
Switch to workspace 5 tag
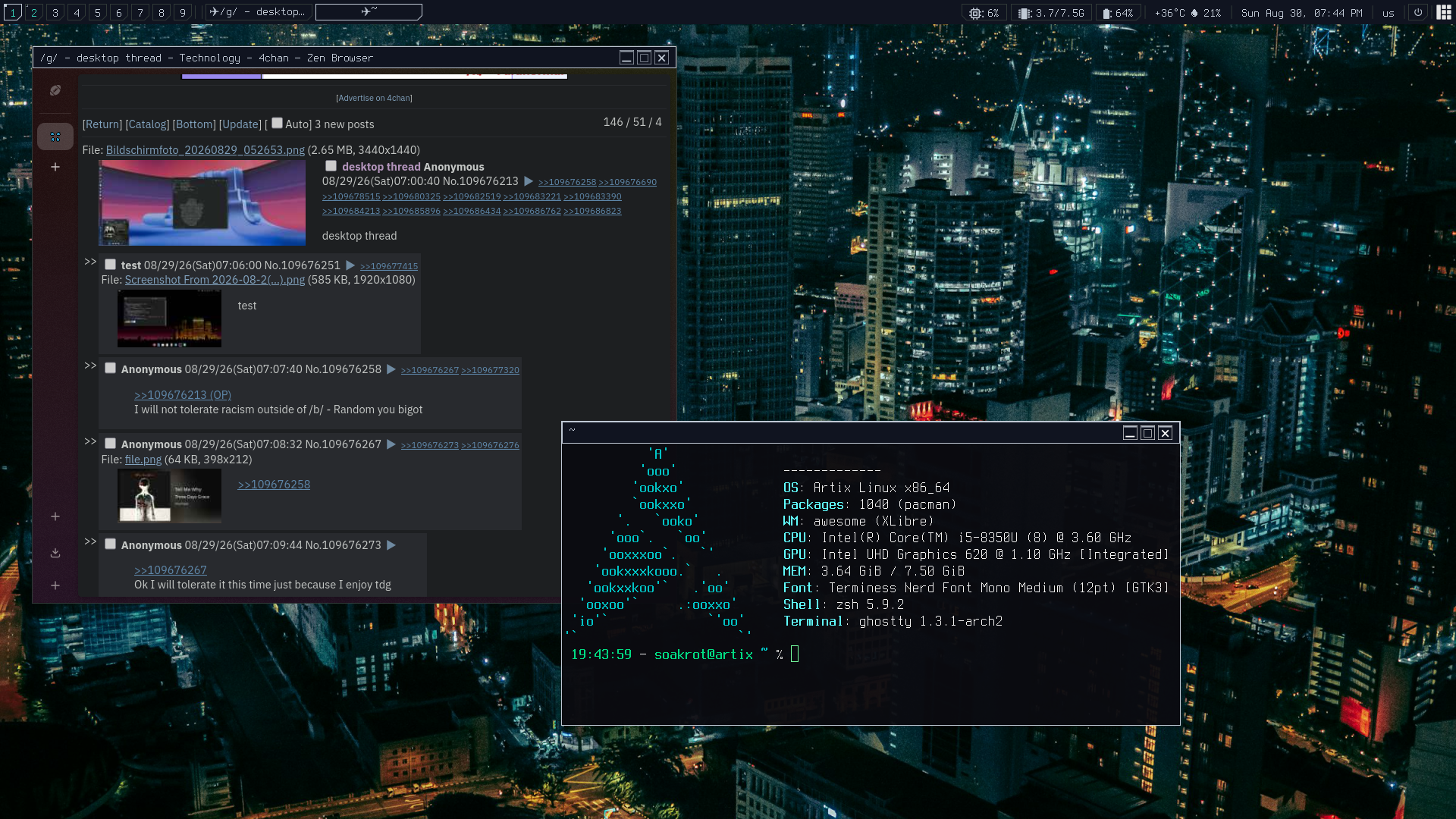[x=98, y=12]
